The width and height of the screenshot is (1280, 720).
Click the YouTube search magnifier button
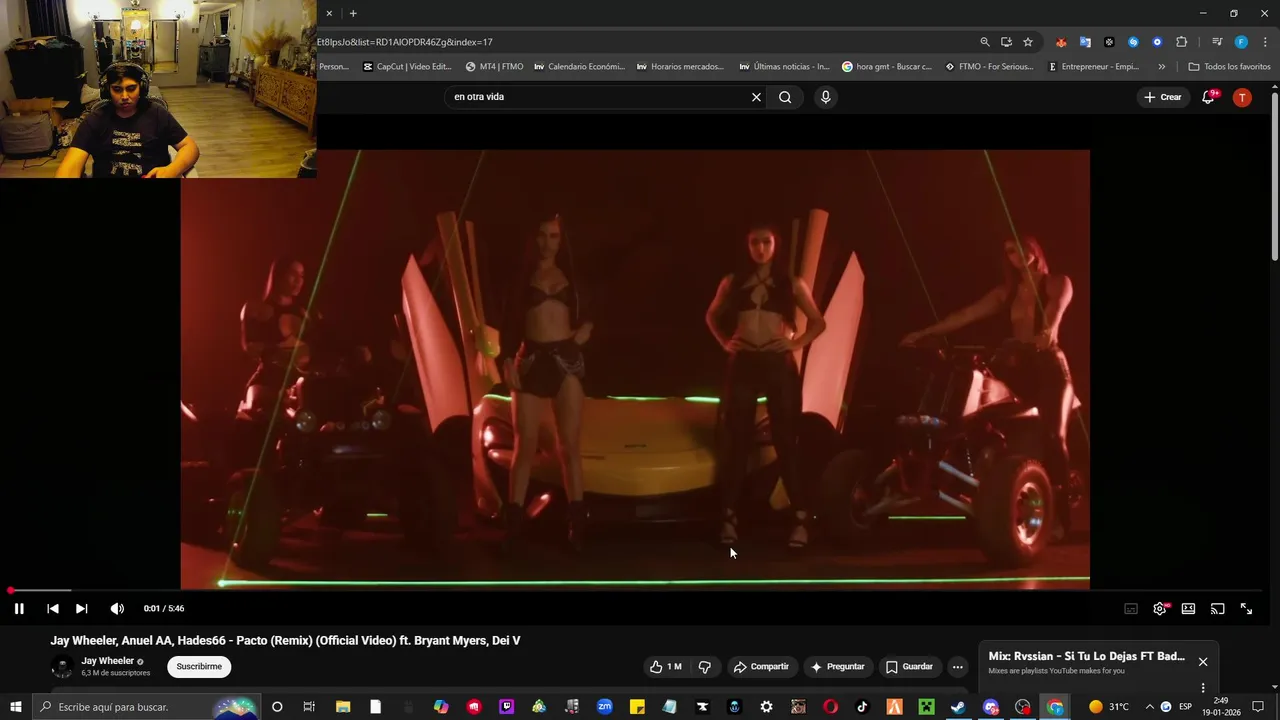pyautogui.click(x=785, y=97)
